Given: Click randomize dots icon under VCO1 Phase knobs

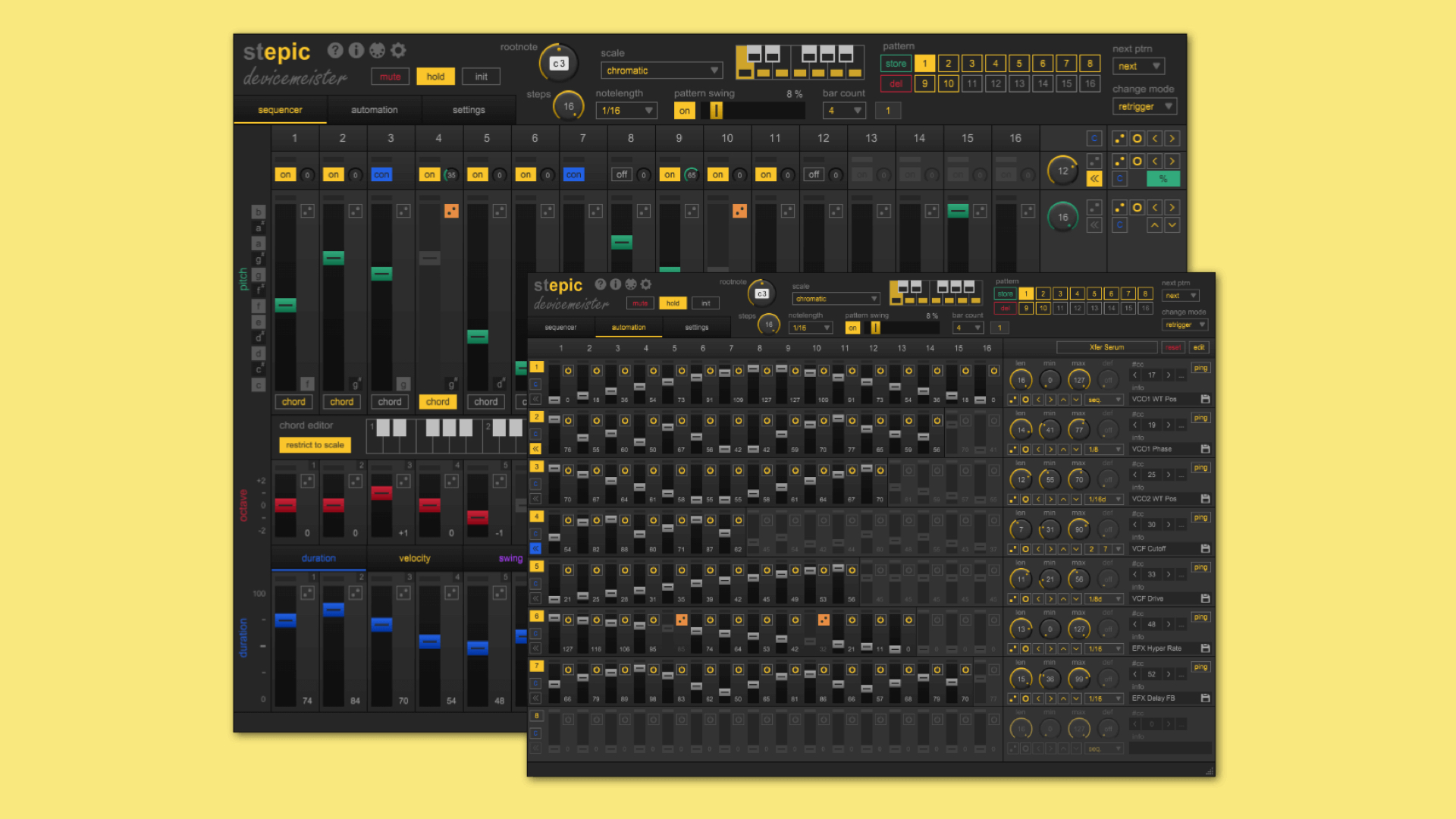Looking at the screenshot, I should tap(1012, 450).
